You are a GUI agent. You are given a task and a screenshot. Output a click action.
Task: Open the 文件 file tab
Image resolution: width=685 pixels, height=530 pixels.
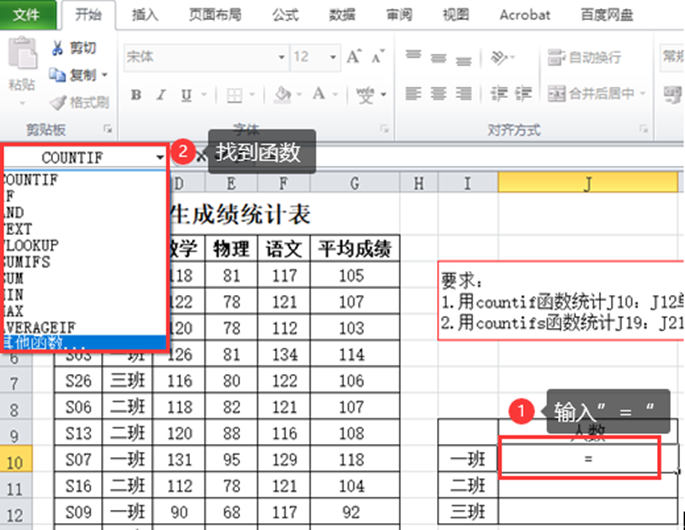point(26,15)
